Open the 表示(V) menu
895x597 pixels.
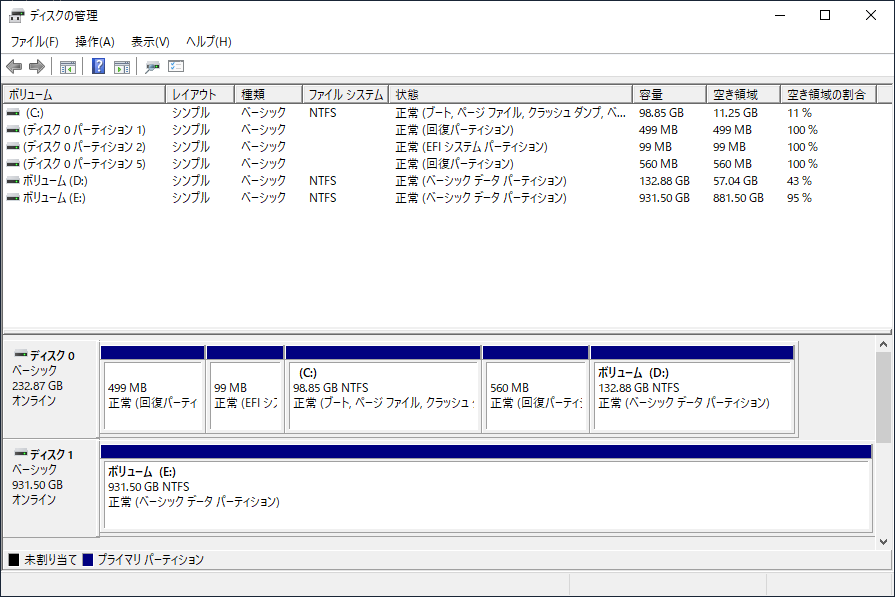[x=150, y=42]
